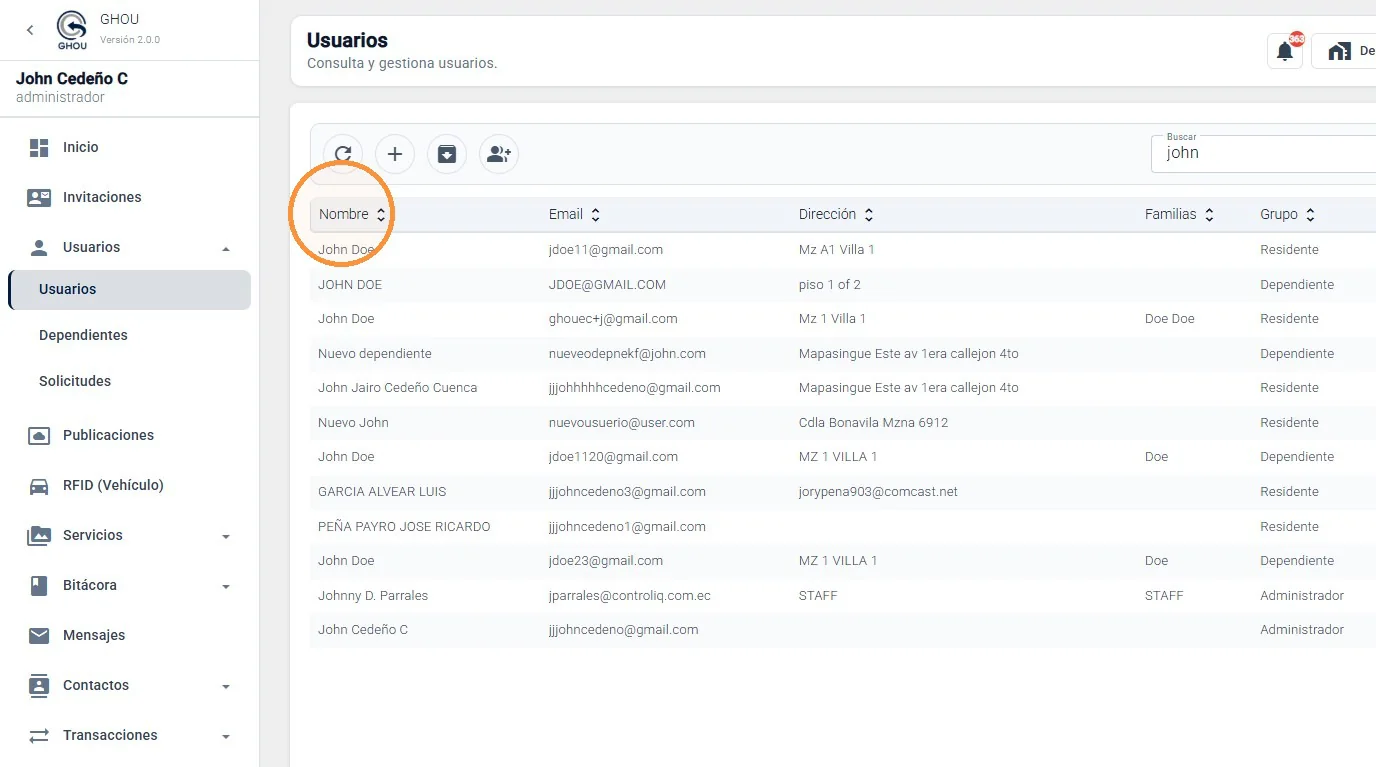Click Johnny D. Parrales name
The height and width of the screenshot is (767, 1376).
(x=373, y=596)
